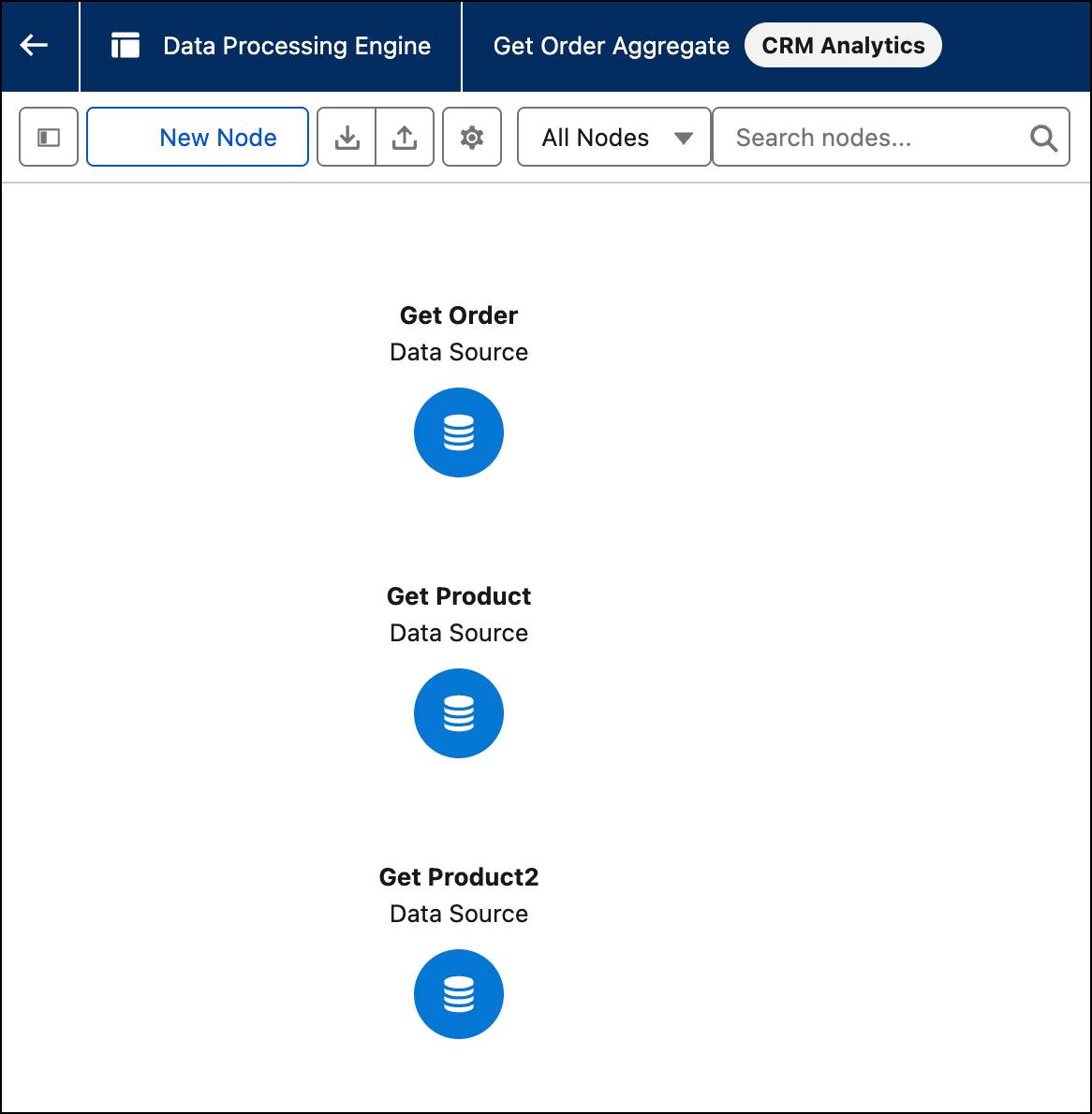1092x1114 pixels.
Task: Open settings with the gear icon
Action: [x=472, y=137]
